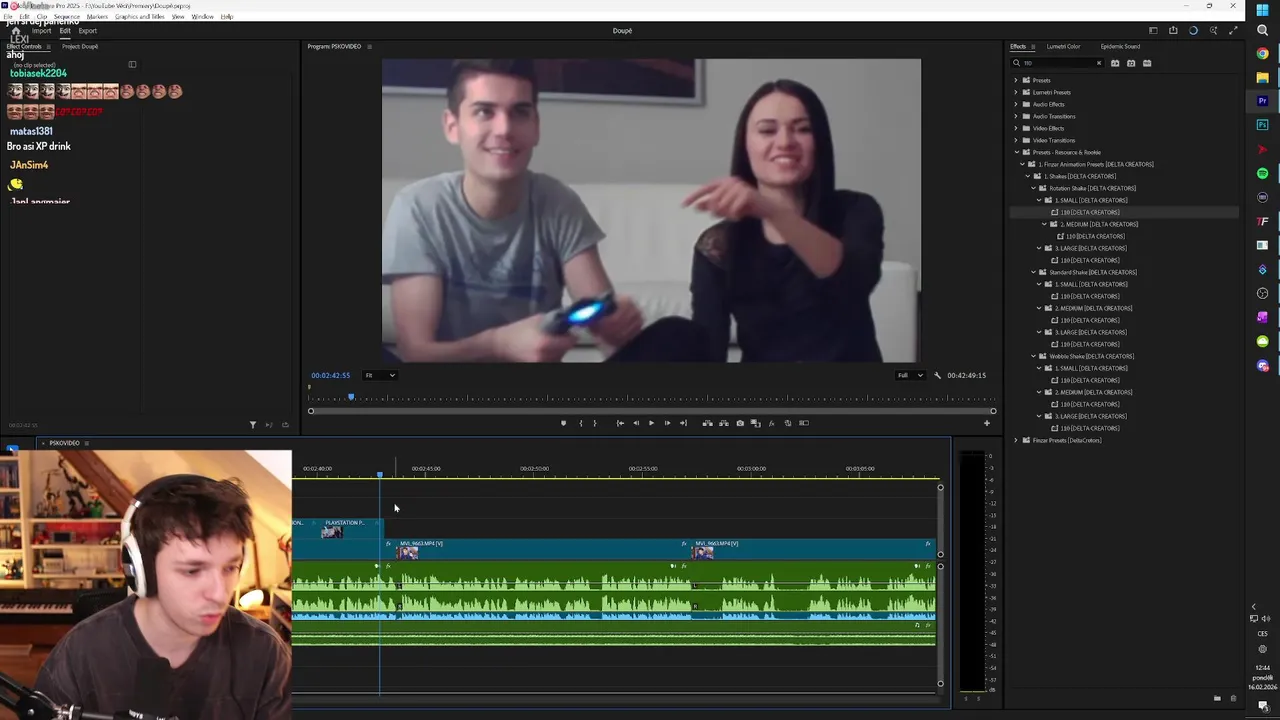Click the Extract button icon
1280x720 pixels.
tap(724, 423)
